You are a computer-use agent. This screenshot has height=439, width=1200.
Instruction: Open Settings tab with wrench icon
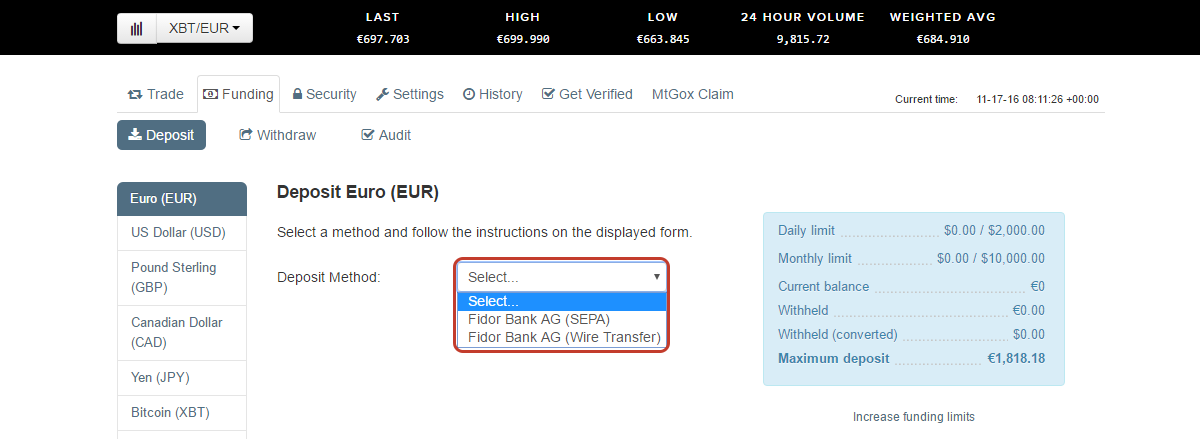coord(410,94)
